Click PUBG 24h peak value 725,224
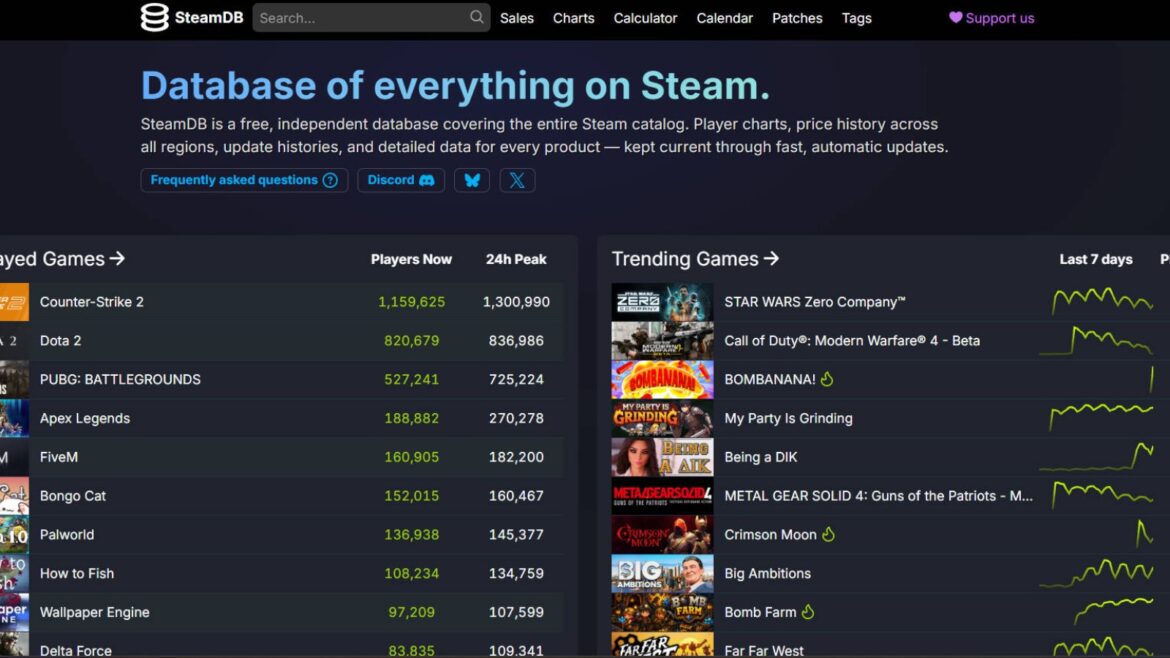Screen dimensions: 1170x658 516,379
